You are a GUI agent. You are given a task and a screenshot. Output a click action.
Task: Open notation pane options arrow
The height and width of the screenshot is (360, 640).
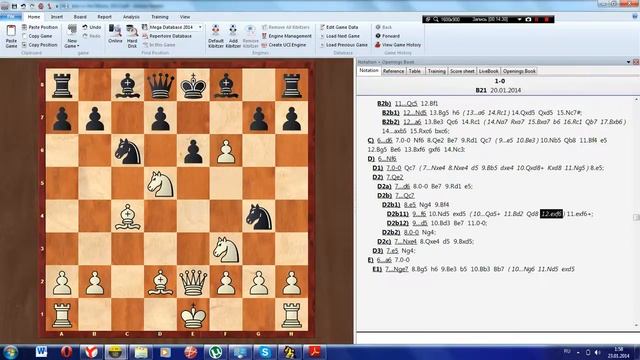click(x=628, y=62)
